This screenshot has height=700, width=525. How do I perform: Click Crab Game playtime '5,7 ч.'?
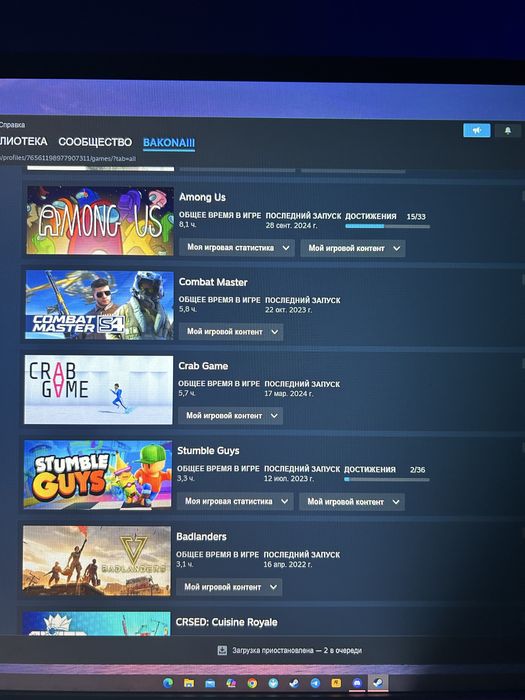(187, 393)
